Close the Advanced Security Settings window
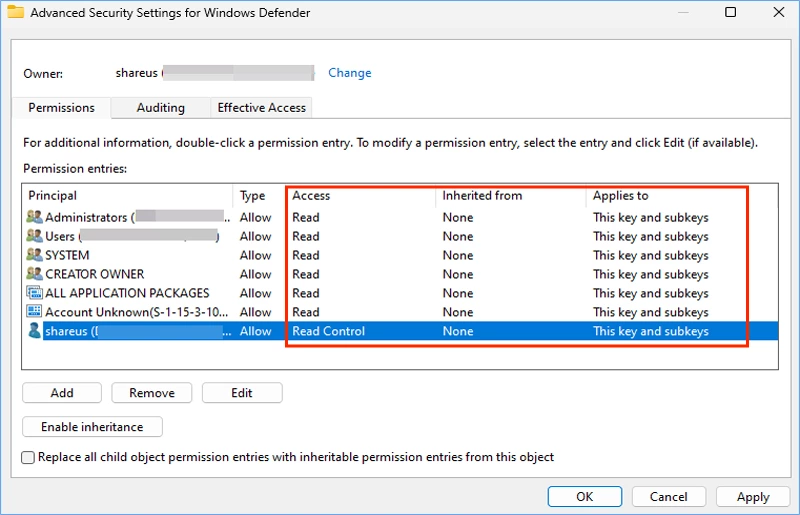 (779, 12)
